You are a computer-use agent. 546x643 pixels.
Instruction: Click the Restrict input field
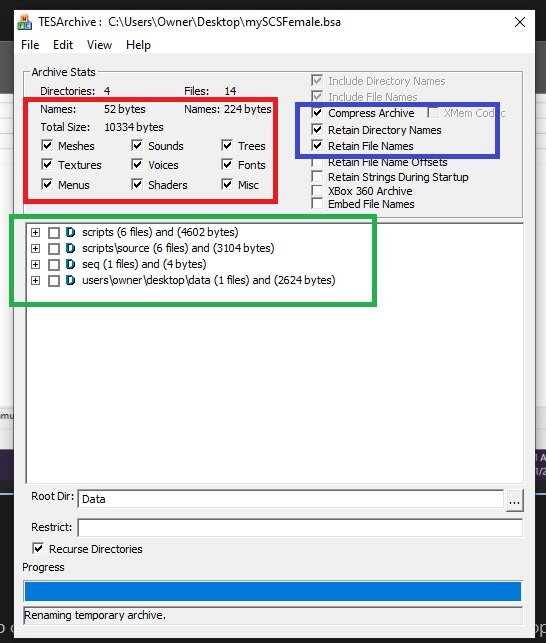300,527
